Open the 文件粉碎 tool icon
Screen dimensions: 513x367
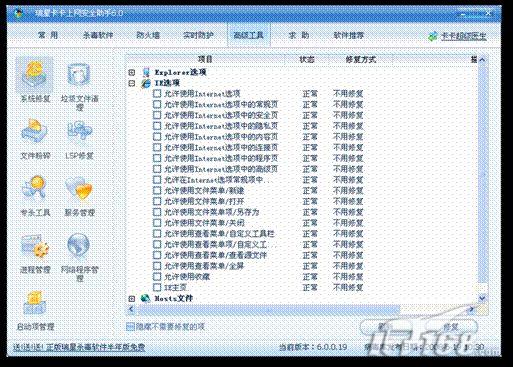coord(35,132)
